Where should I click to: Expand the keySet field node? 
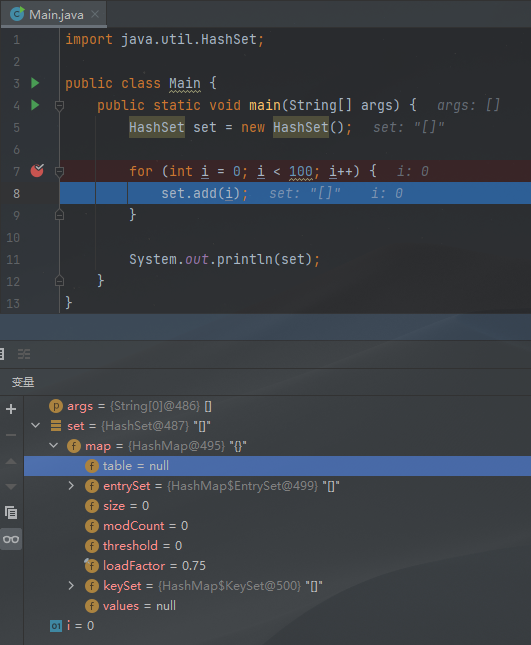[71, 586]
